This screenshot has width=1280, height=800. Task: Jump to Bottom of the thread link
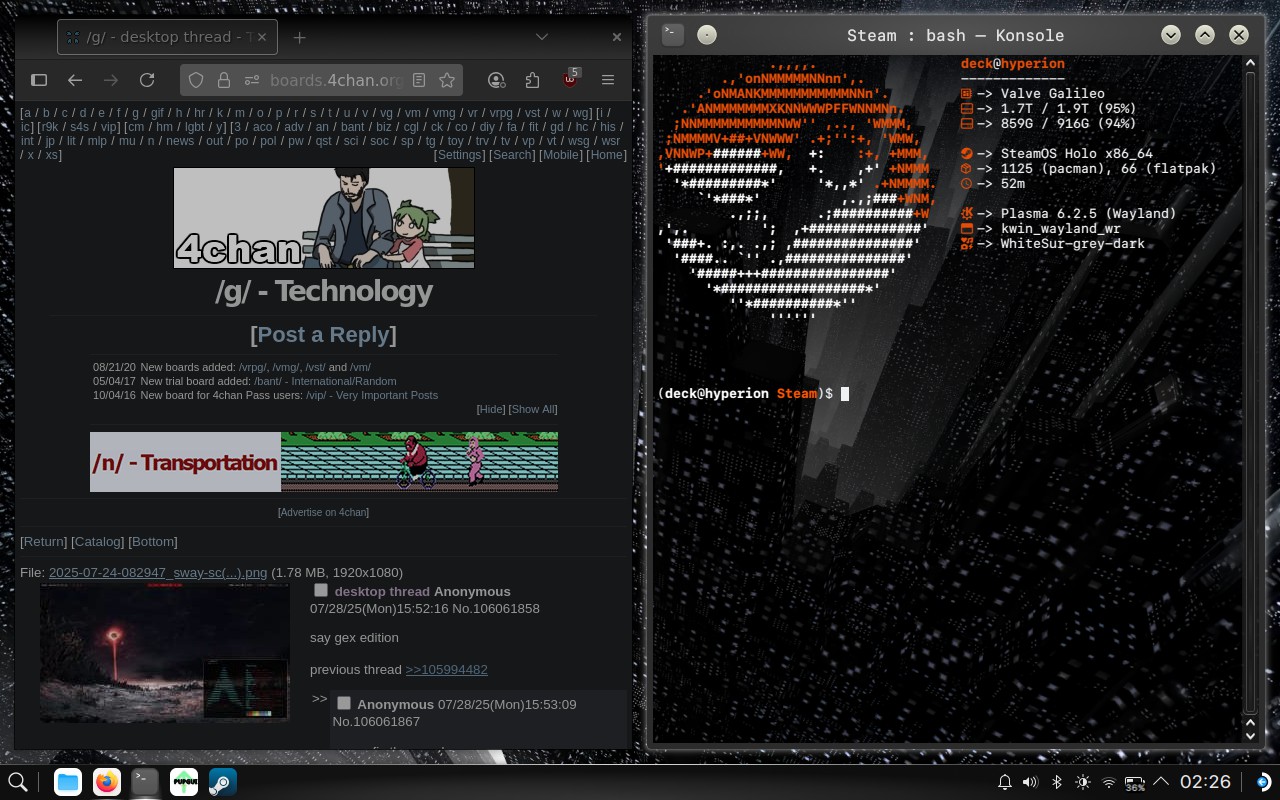154,541
